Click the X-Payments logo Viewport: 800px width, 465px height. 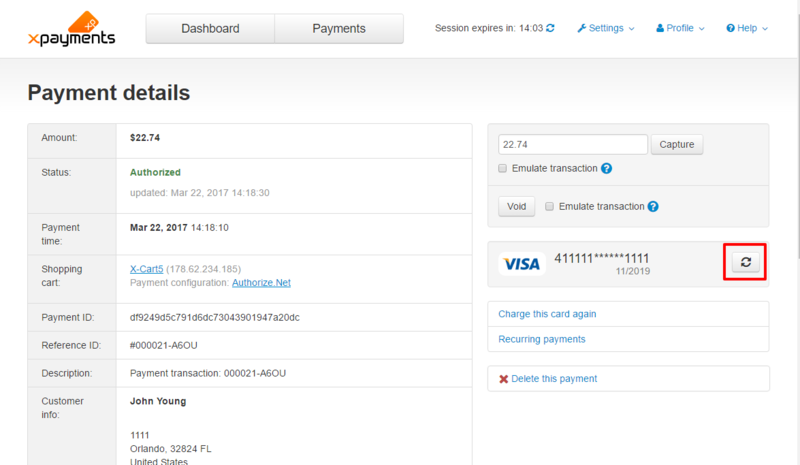pyautogui.click(x=71, y=29)
